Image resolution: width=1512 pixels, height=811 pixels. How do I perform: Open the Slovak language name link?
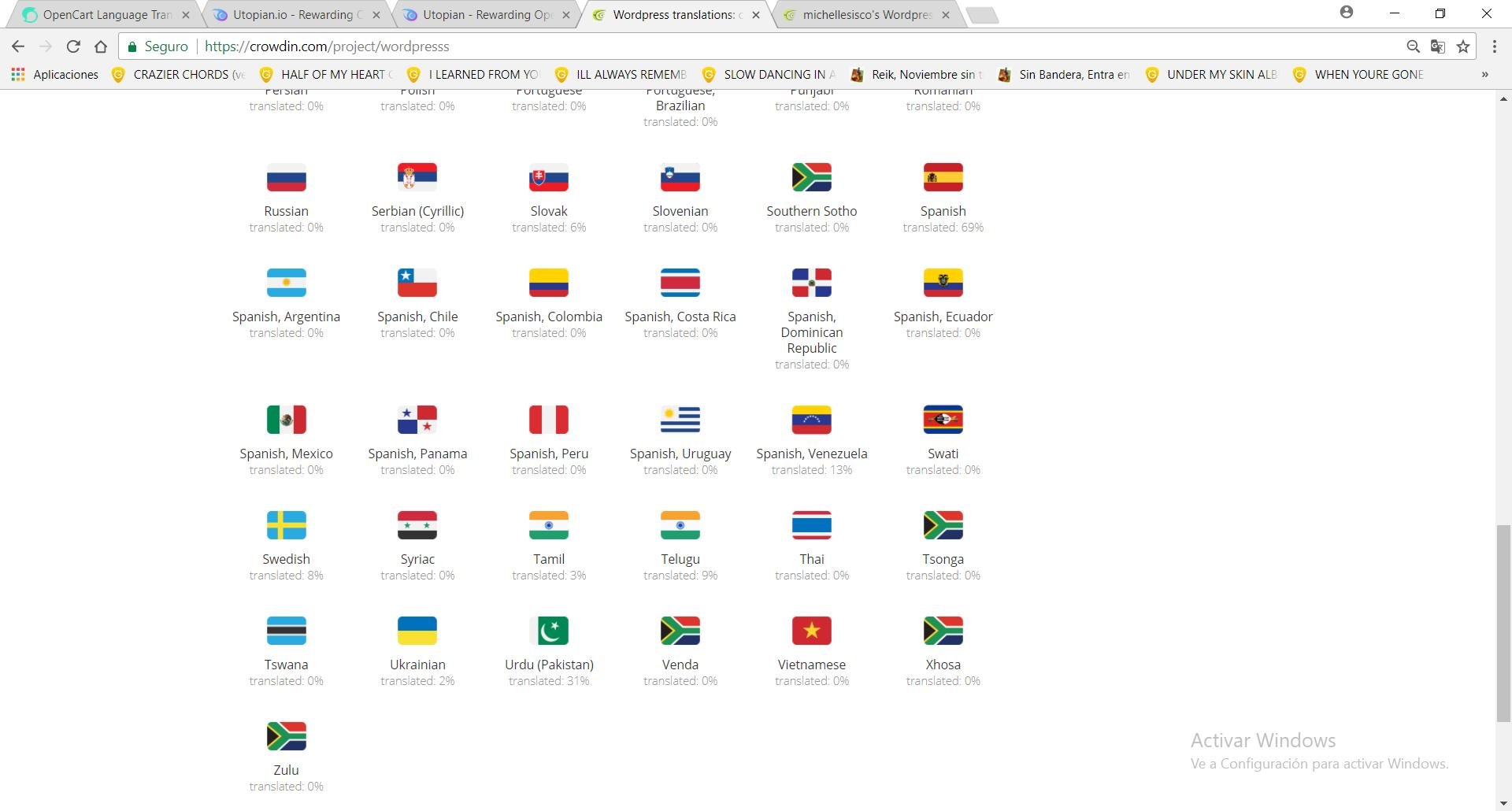pyautogui.click(x=549, y=211)
